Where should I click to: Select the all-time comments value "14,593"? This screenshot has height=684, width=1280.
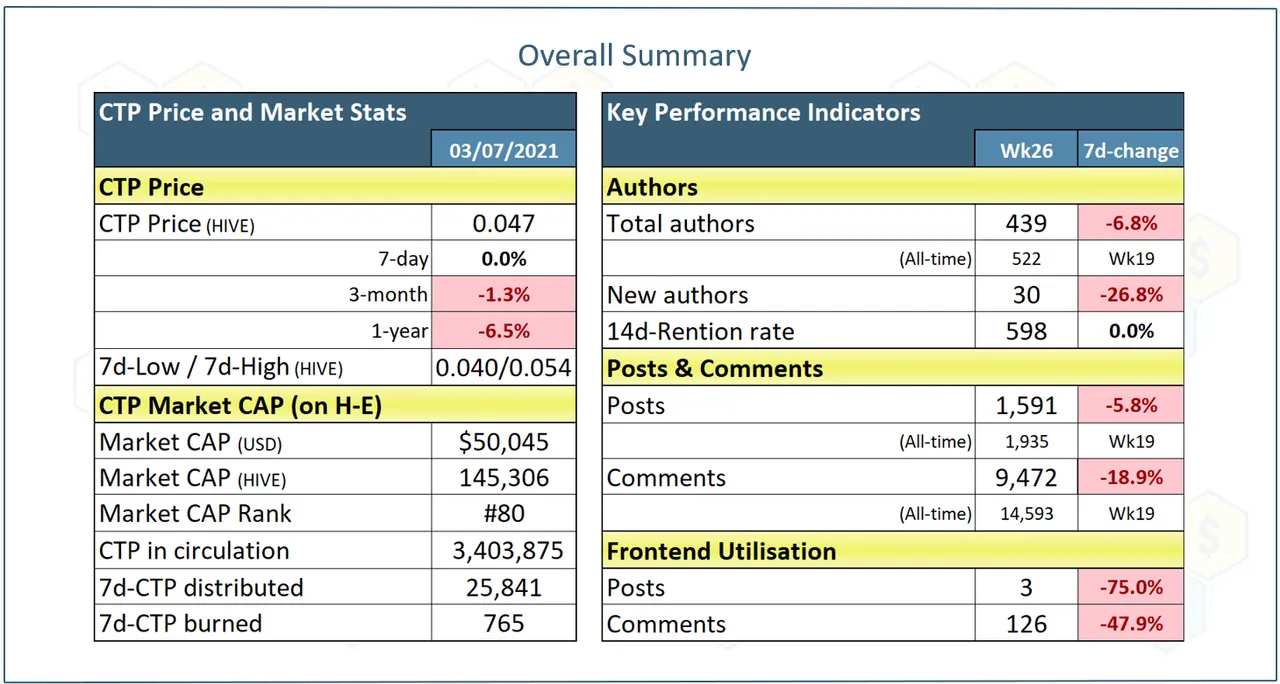tap(1026, 514)
